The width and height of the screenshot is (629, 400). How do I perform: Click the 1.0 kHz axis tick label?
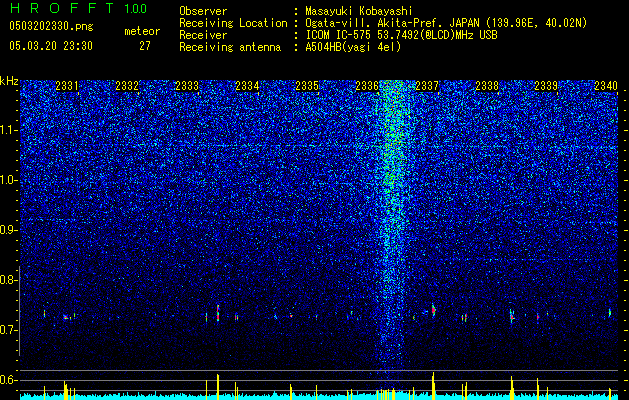(9, 181)
